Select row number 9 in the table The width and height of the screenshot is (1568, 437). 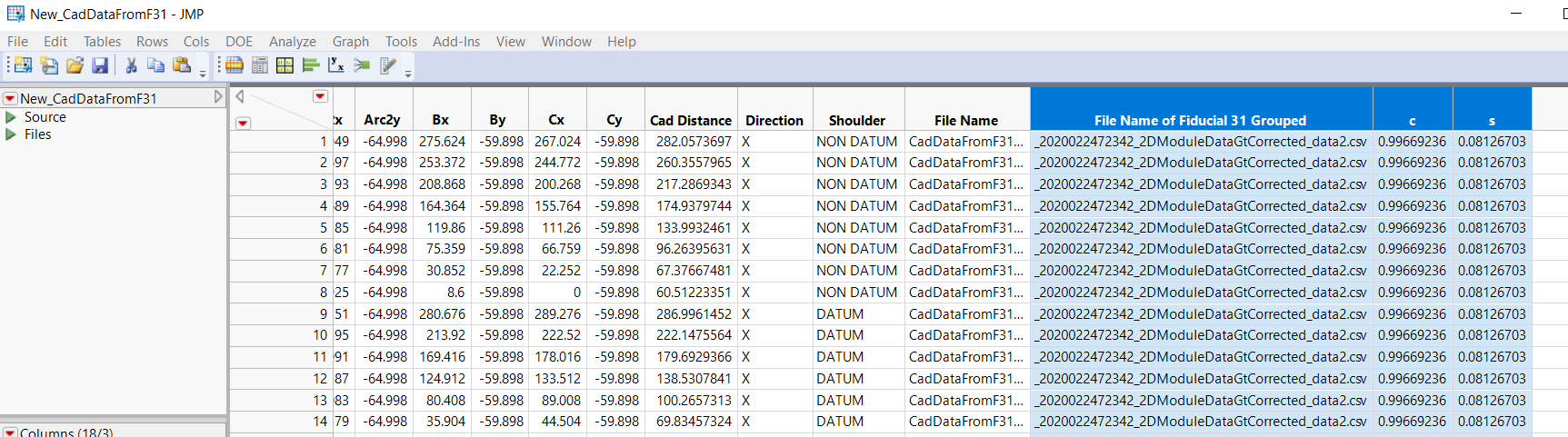pos(323,314)
